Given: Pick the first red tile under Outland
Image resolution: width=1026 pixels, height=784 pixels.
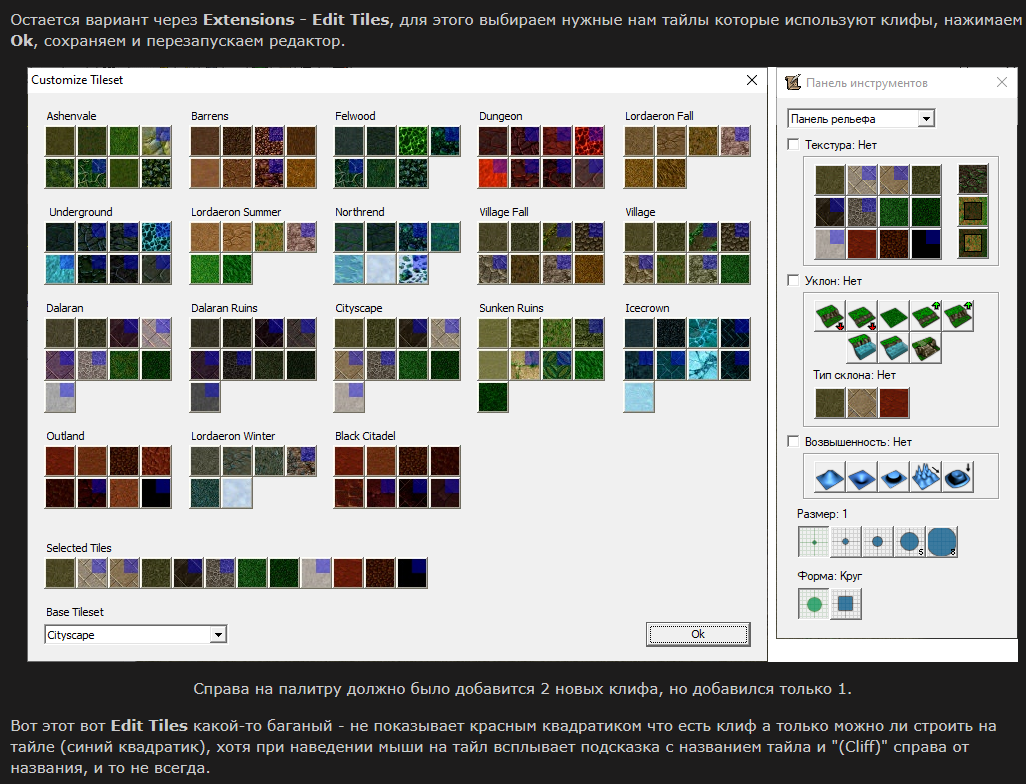Looking at the screenshot, I should coord(60,461).
